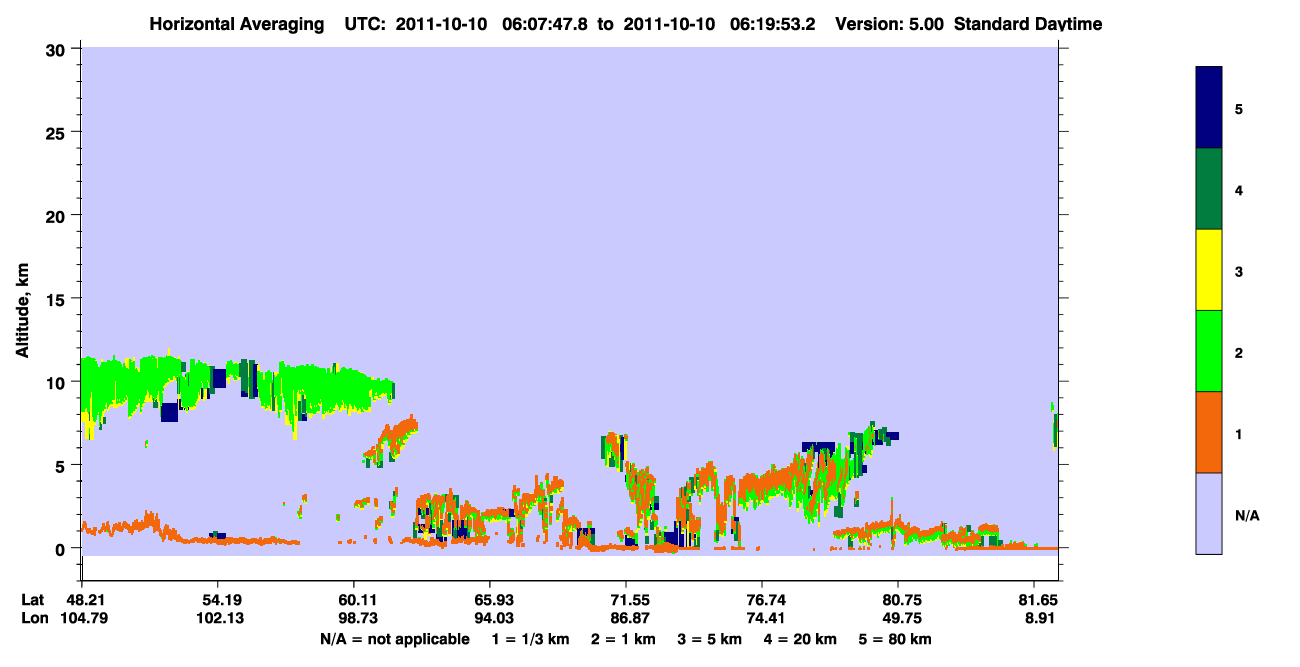Click the end time '06:19:53.2'
This screenshot has width=1300, height=667.
(774, 24)
